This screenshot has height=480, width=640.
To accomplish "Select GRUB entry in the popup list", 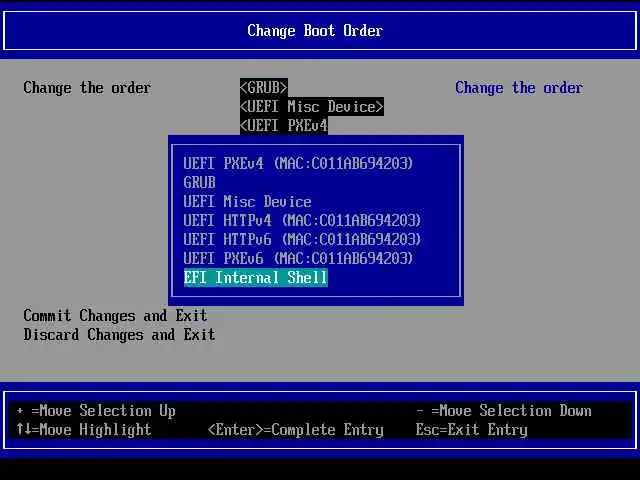I will (199, 182).
